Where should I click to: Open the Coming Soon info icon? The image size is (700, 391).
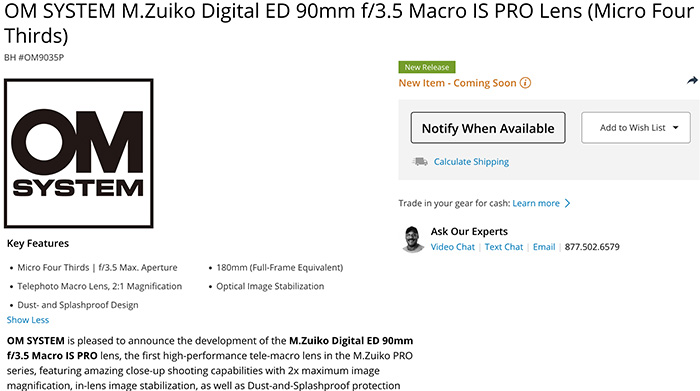click(x=525, y=83)
